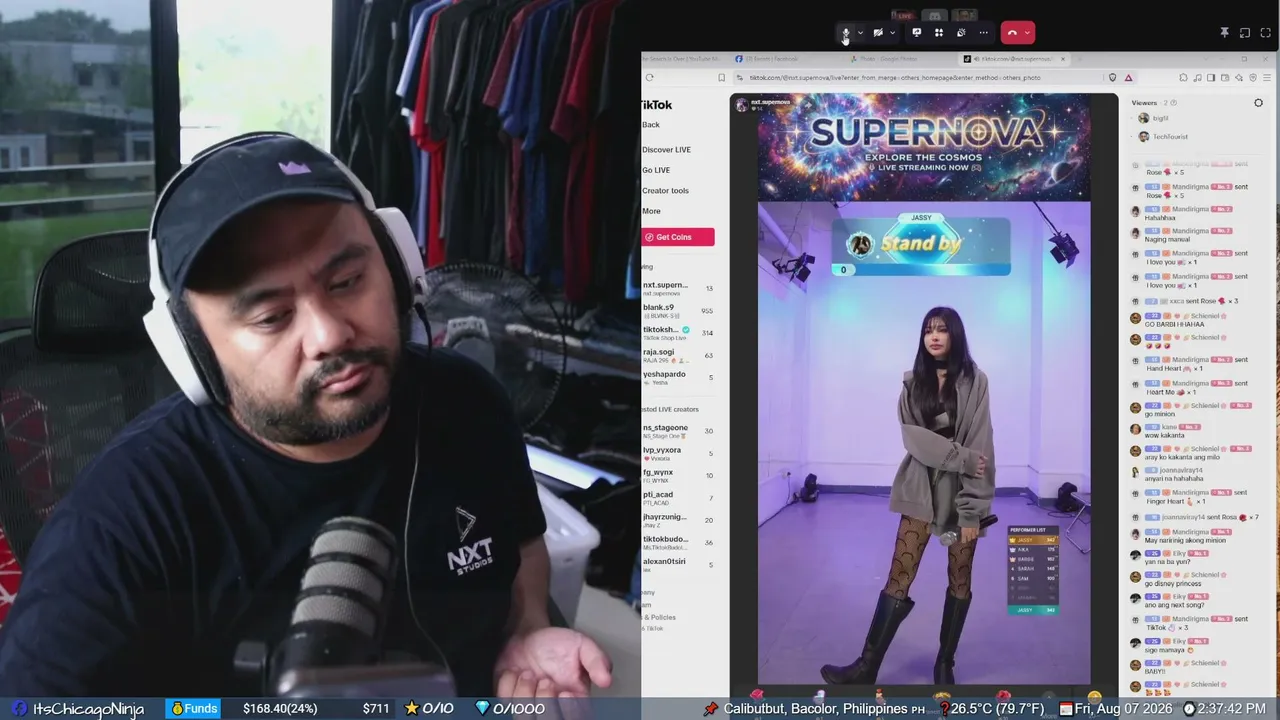Close the tiktok.com browser tab

(x=1063, y=59)
